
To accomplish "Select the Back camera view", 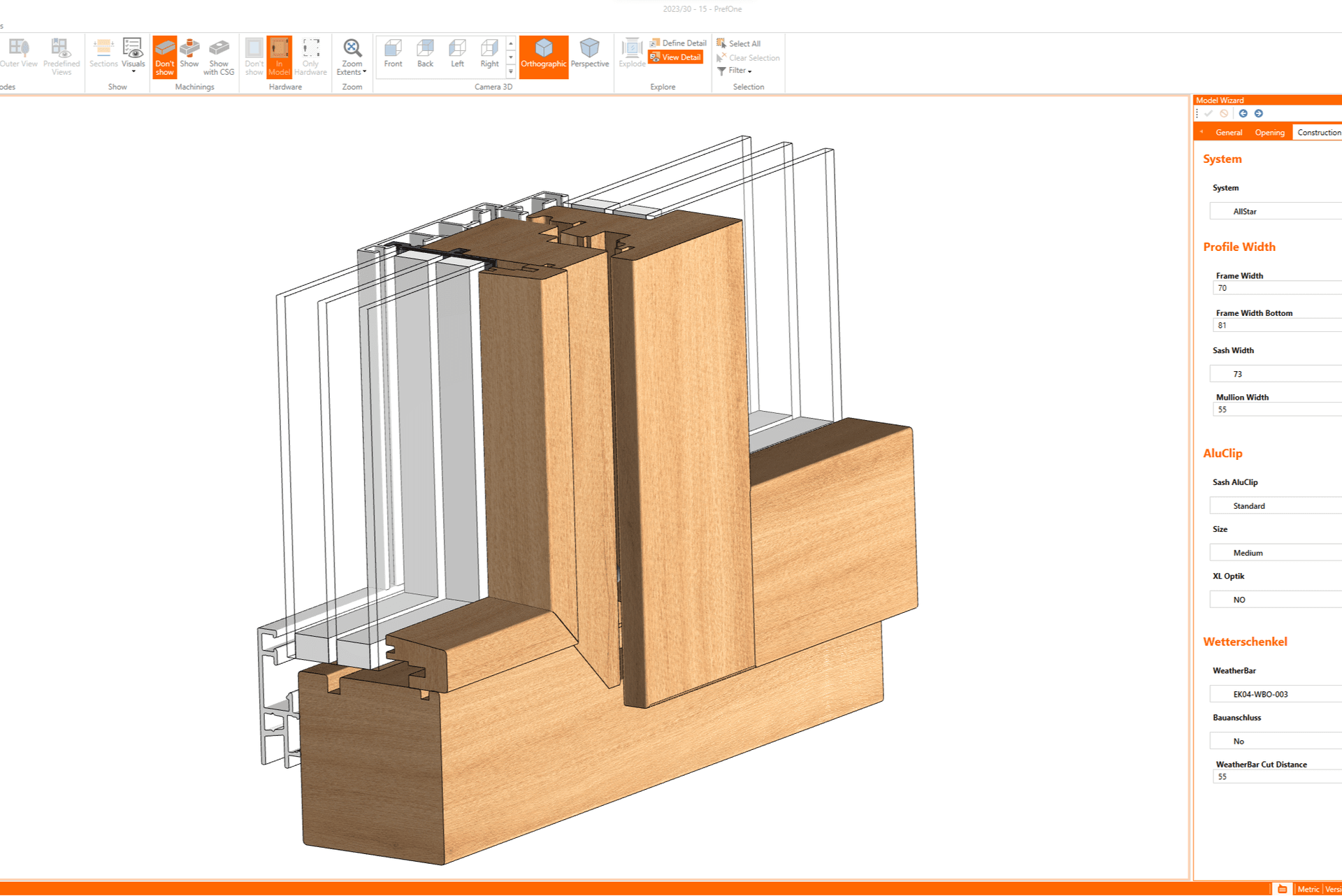I will pos(425,54).
